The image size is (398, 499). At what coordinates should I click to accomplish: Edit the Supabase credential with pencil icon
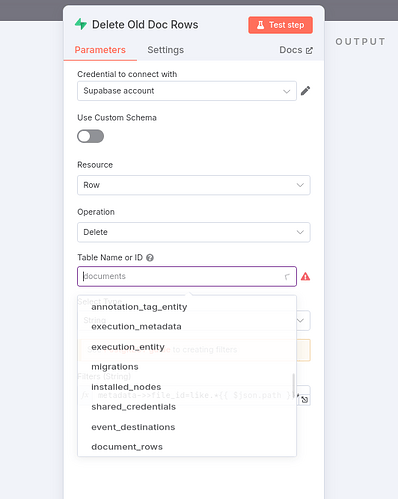pos(305,91)
